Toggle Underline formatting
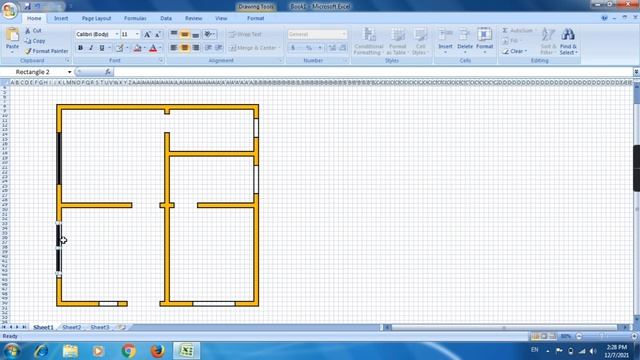 pyautogui.click(x=102, y=48)
